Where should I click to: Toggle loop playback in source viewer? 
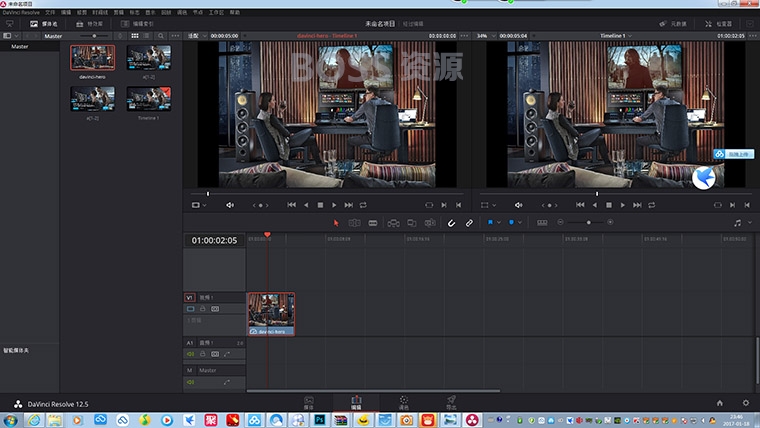(x=363, y=205)
